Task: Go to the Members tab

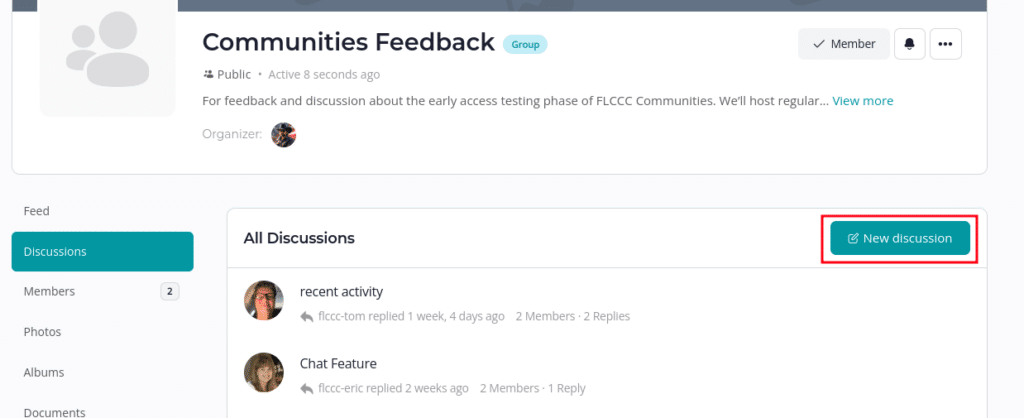Action: (50, 291)
